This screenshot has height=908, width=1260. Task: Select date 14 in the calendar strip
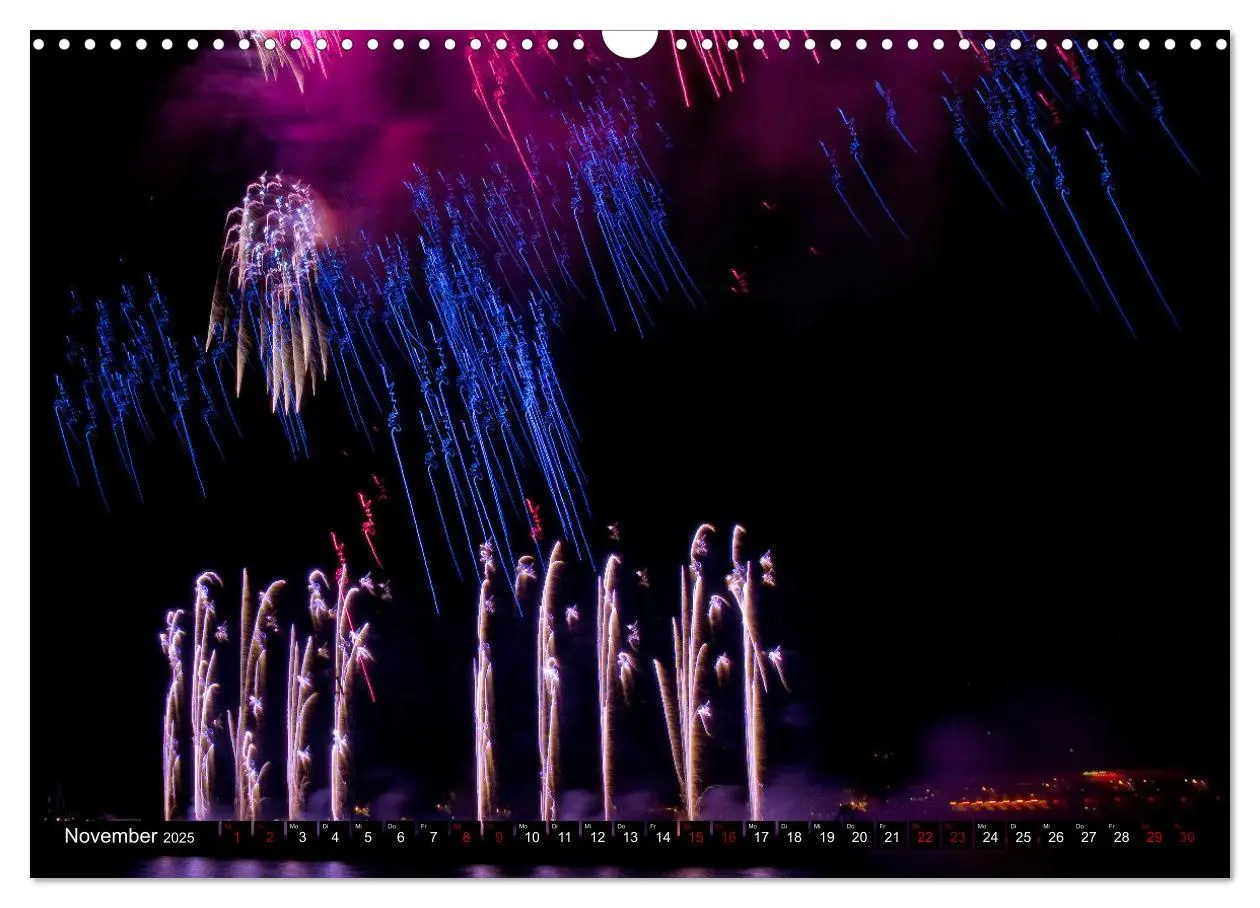pos(663,837)
